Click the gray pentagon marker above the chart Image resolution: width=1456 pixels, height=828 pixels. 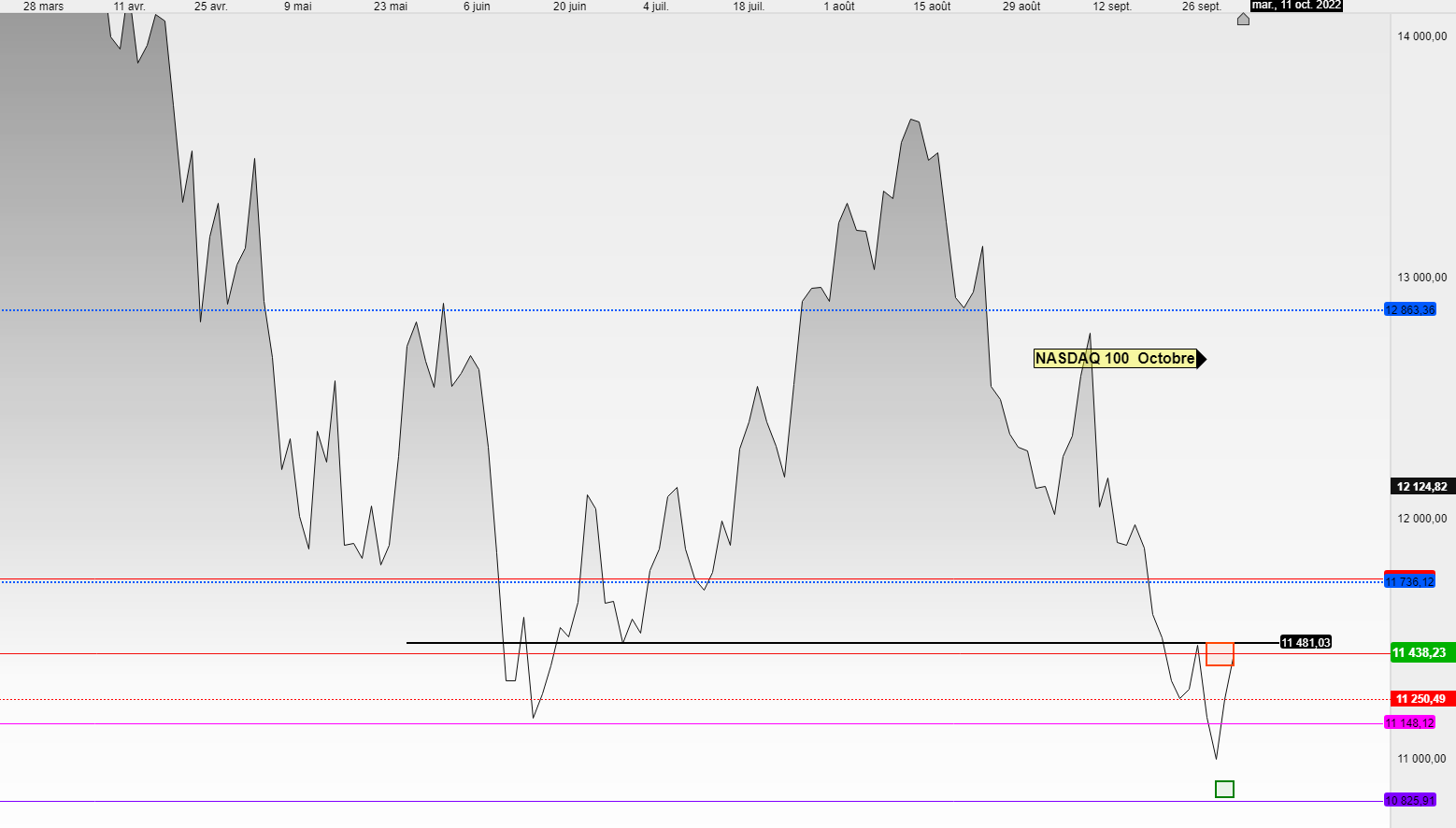(1243, 19)
